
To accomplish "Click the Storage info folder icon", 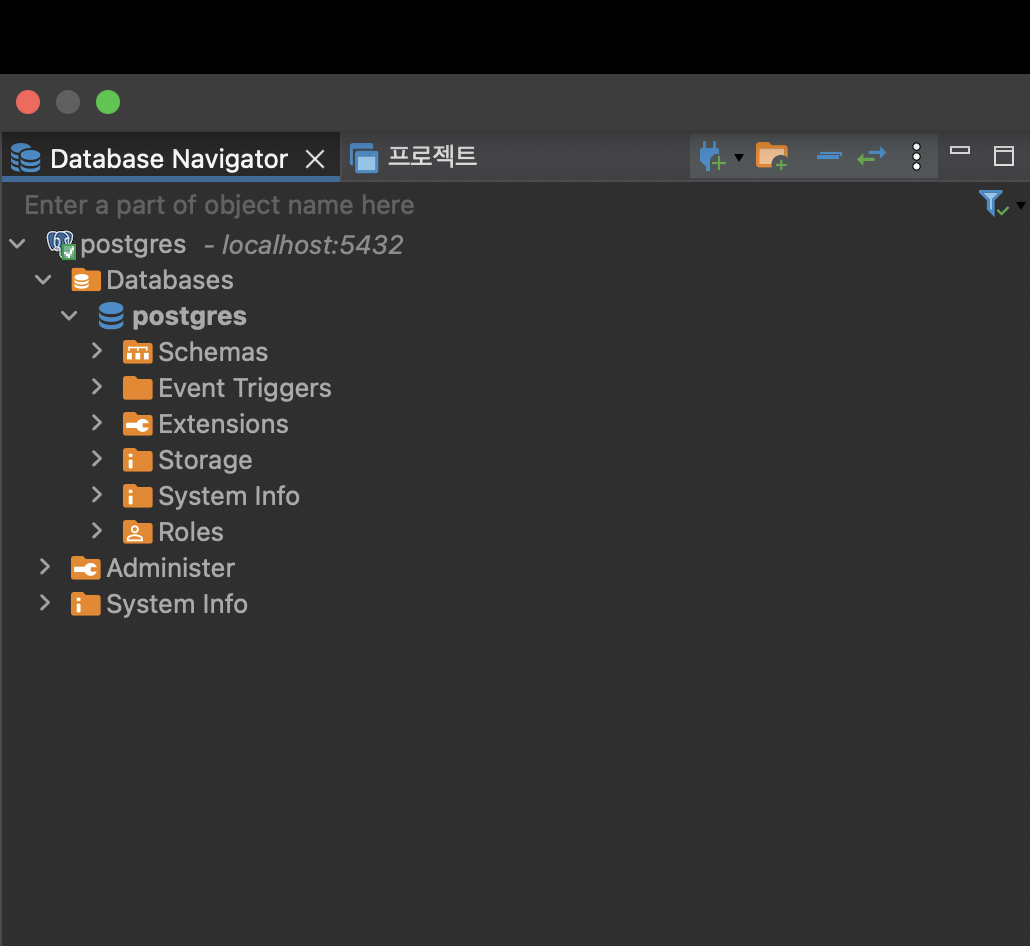I will (137, 460).
